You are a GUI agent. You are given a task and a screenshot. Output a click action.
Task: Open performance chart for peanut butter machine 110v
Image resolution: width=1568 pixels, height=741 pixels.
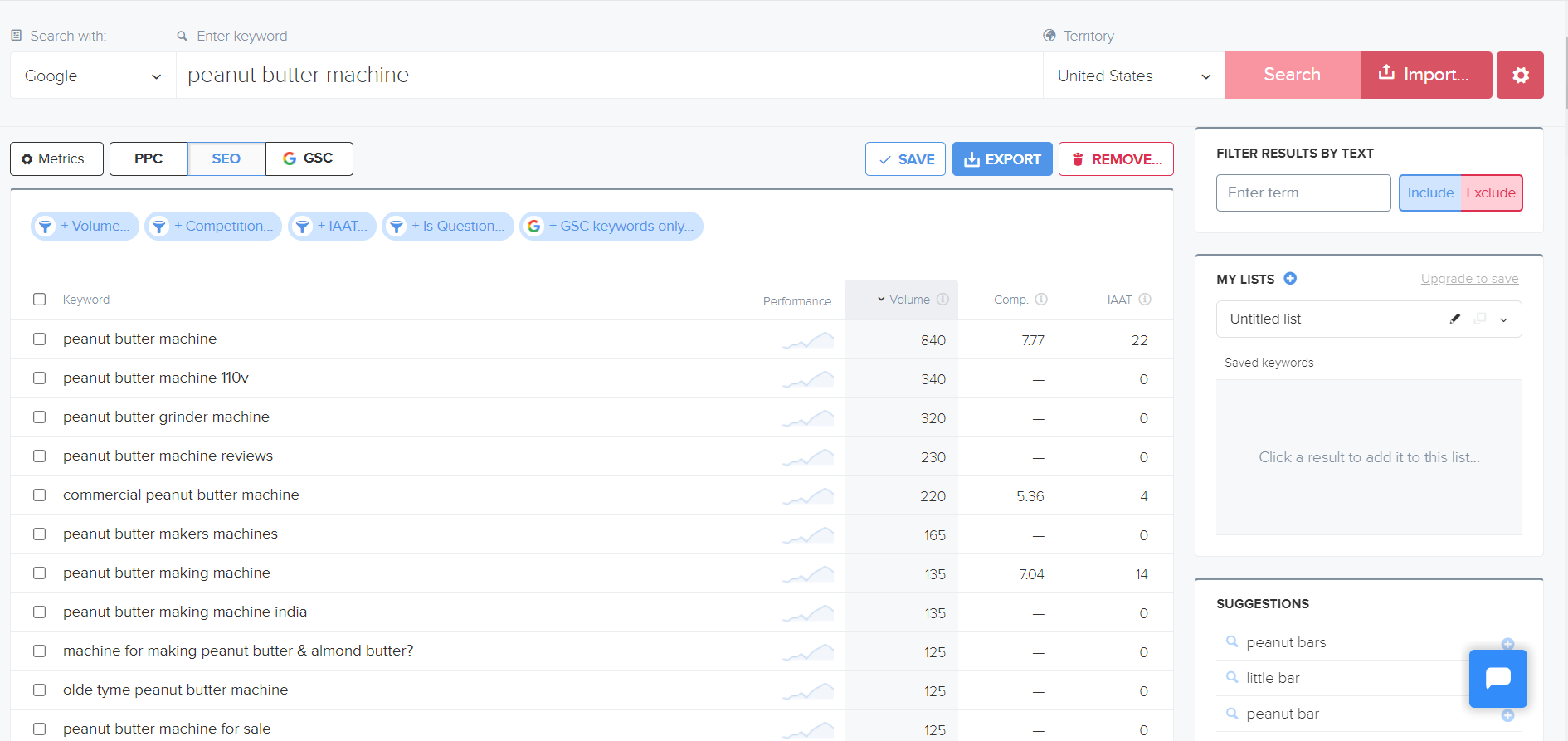808,379
